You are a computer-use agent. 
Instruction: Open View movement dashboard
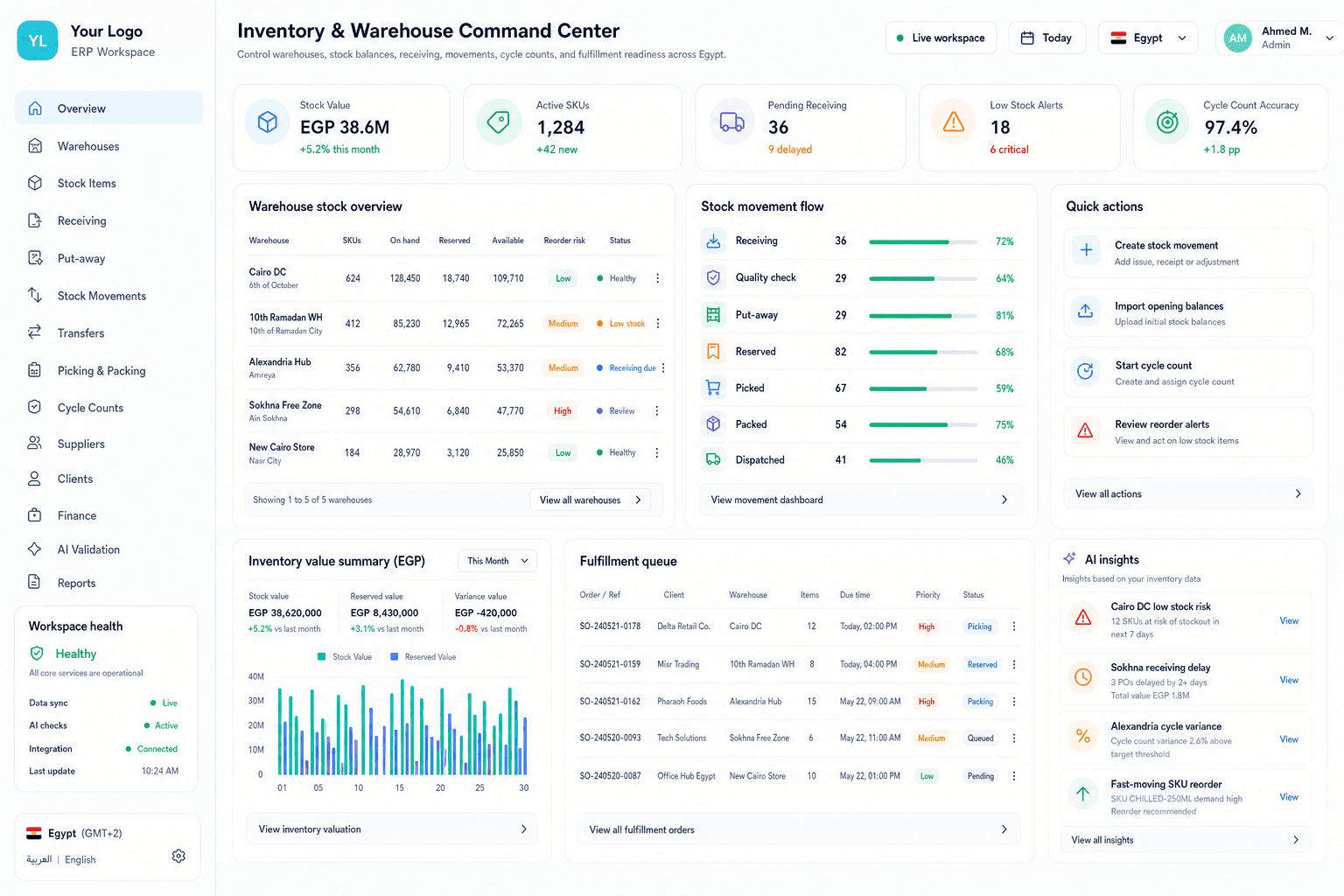tap(861, 500)
